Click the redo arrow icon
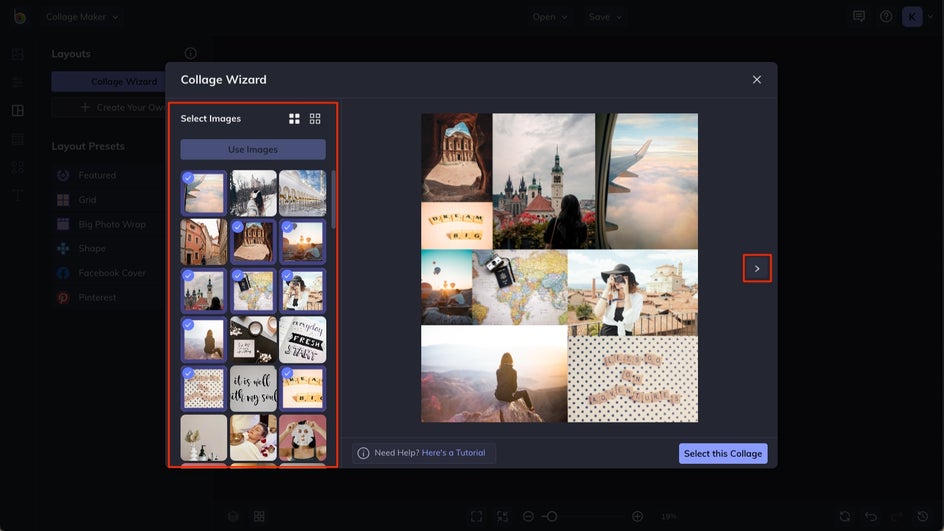Viewport: 944px width, 531px height. [x=897, y=516]
